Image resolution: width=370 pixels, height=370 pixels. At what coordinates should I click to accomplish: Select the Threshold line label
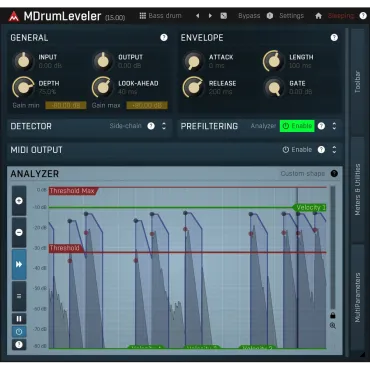pos(65,248)
